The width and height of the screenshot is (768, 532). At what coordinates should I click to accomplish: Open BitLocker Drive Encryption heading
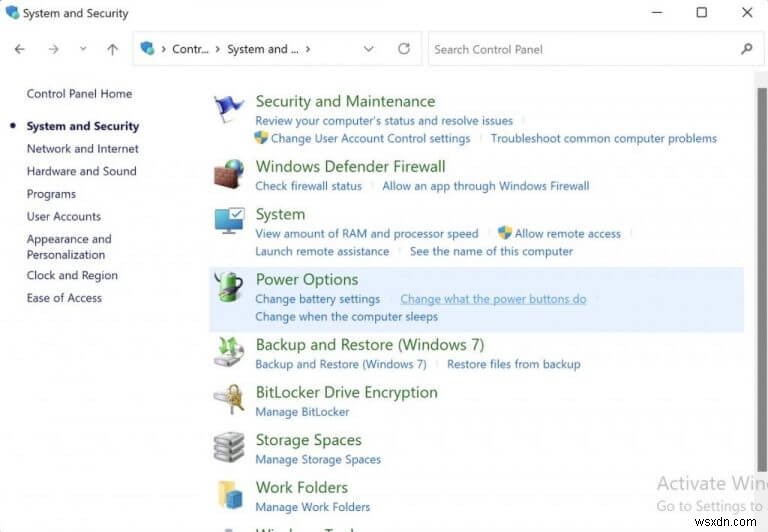[347, 392]
